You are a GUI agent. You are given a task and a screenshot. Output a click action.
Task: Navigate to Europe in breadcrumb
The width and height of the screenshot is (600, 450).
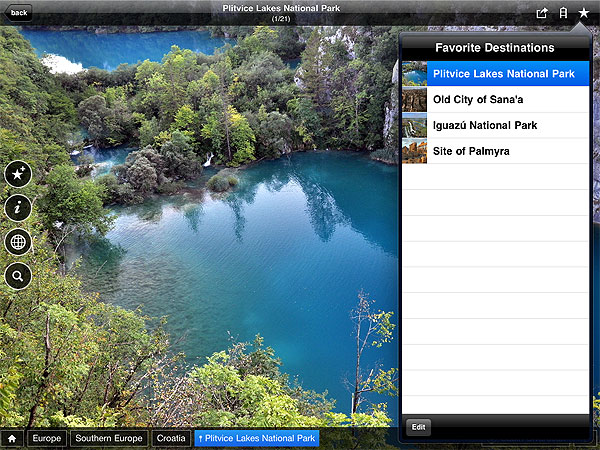47,438
